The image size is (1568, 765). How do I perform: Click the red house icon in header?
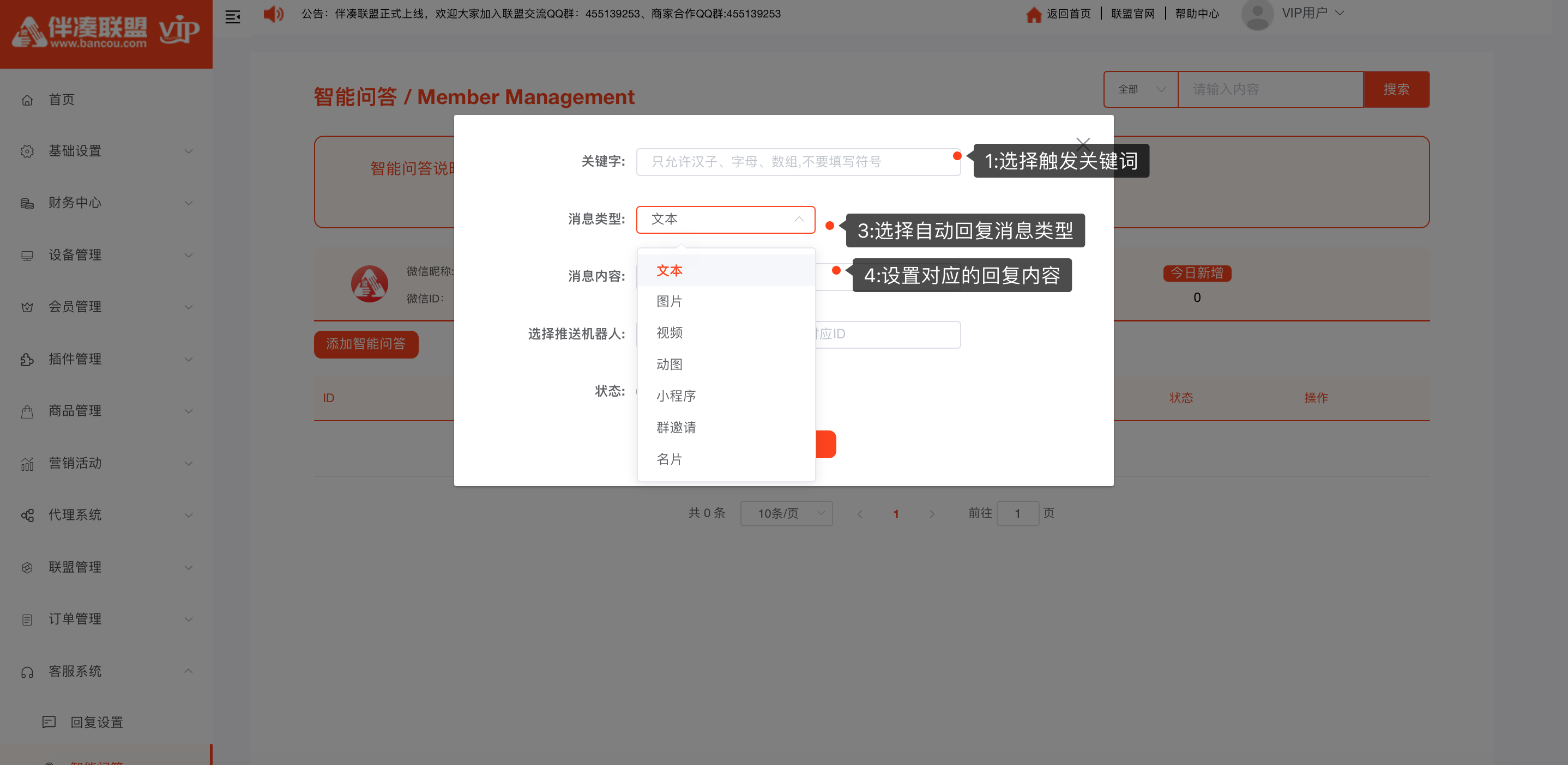point(1034,14)
